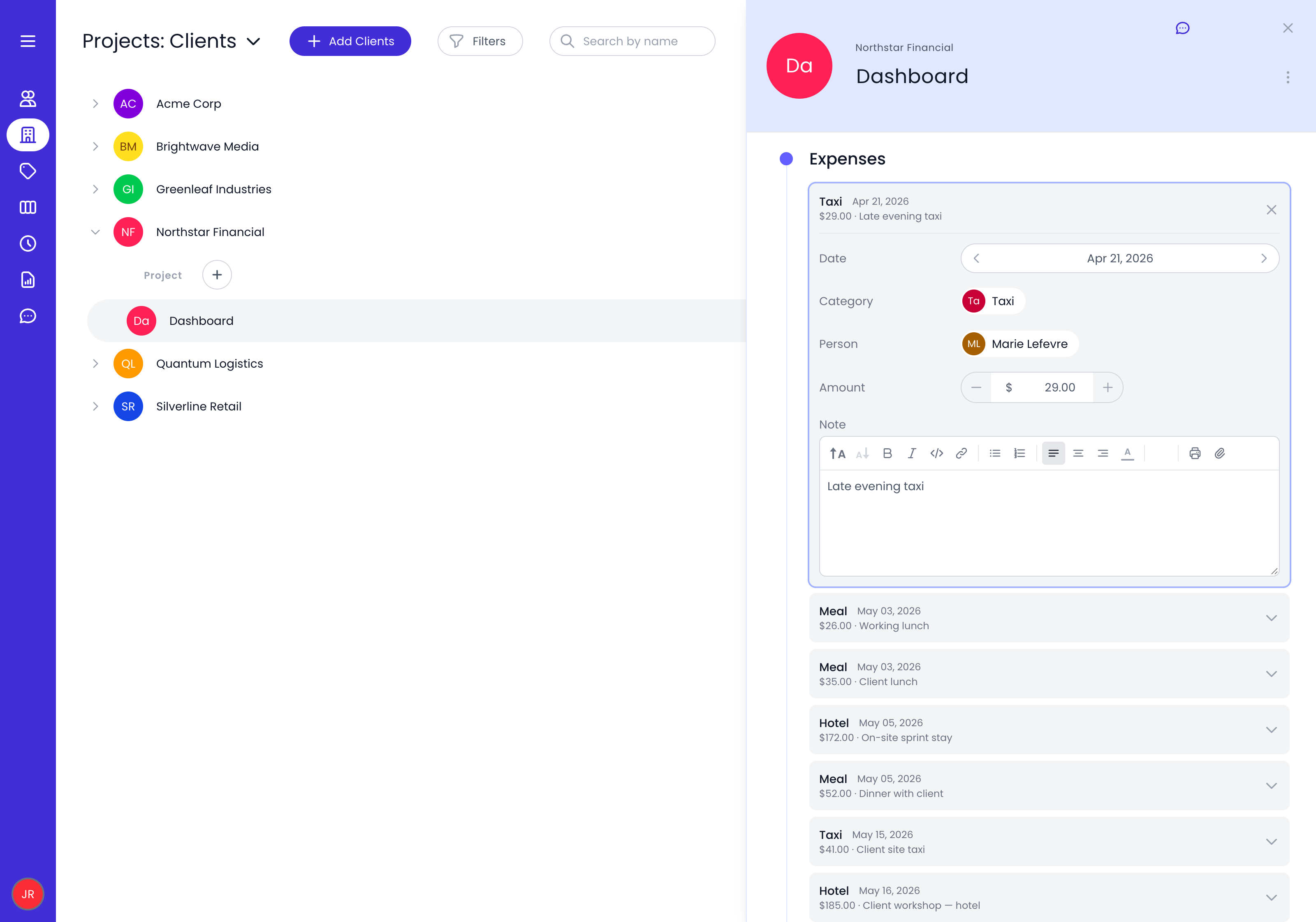Click the Add Clients button
This screenshot has width=1316, height=922.
tap(350, 41)
